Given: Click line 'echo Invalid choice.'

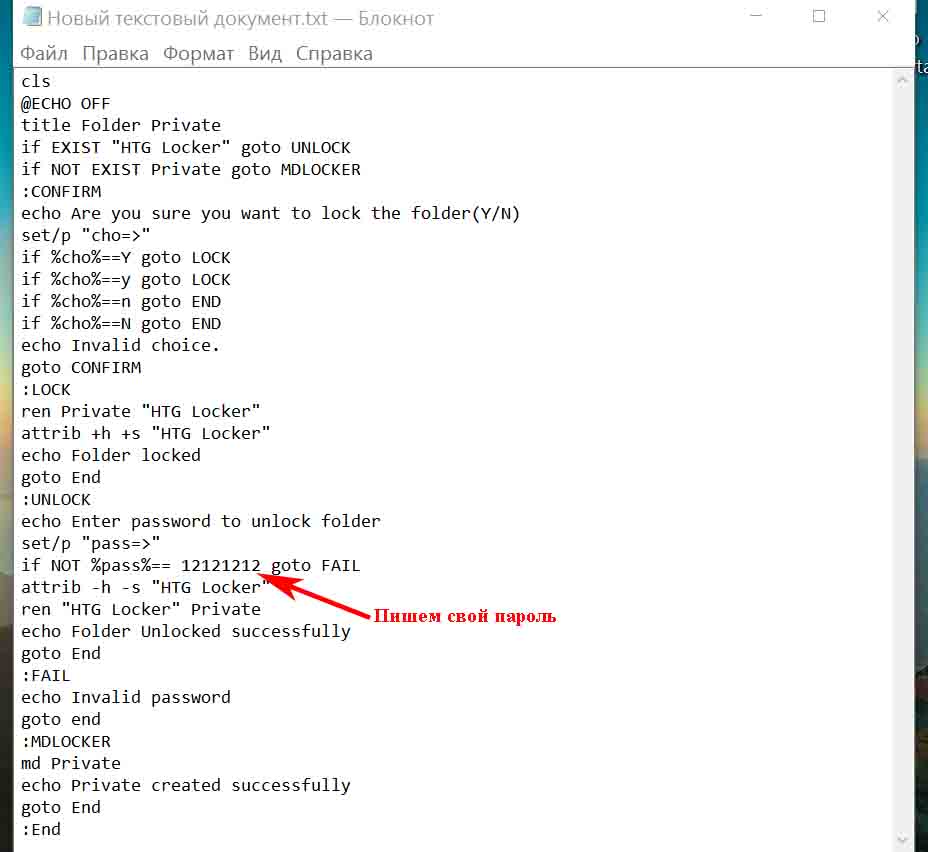Looking at the screenshot, I should coord(121,346).
